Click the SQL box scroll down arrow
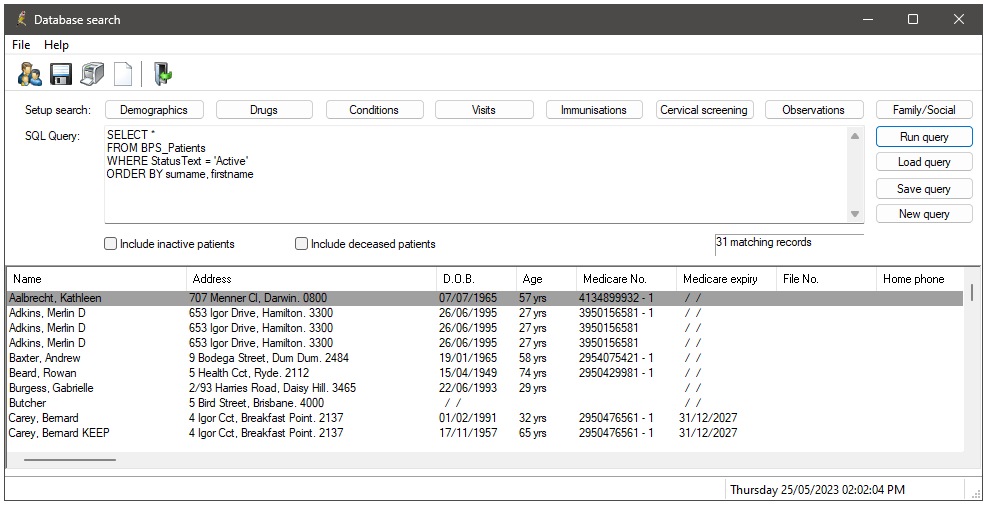Image resolution: width=988 pixels, height=506 pixels. (x=855, y=214)
